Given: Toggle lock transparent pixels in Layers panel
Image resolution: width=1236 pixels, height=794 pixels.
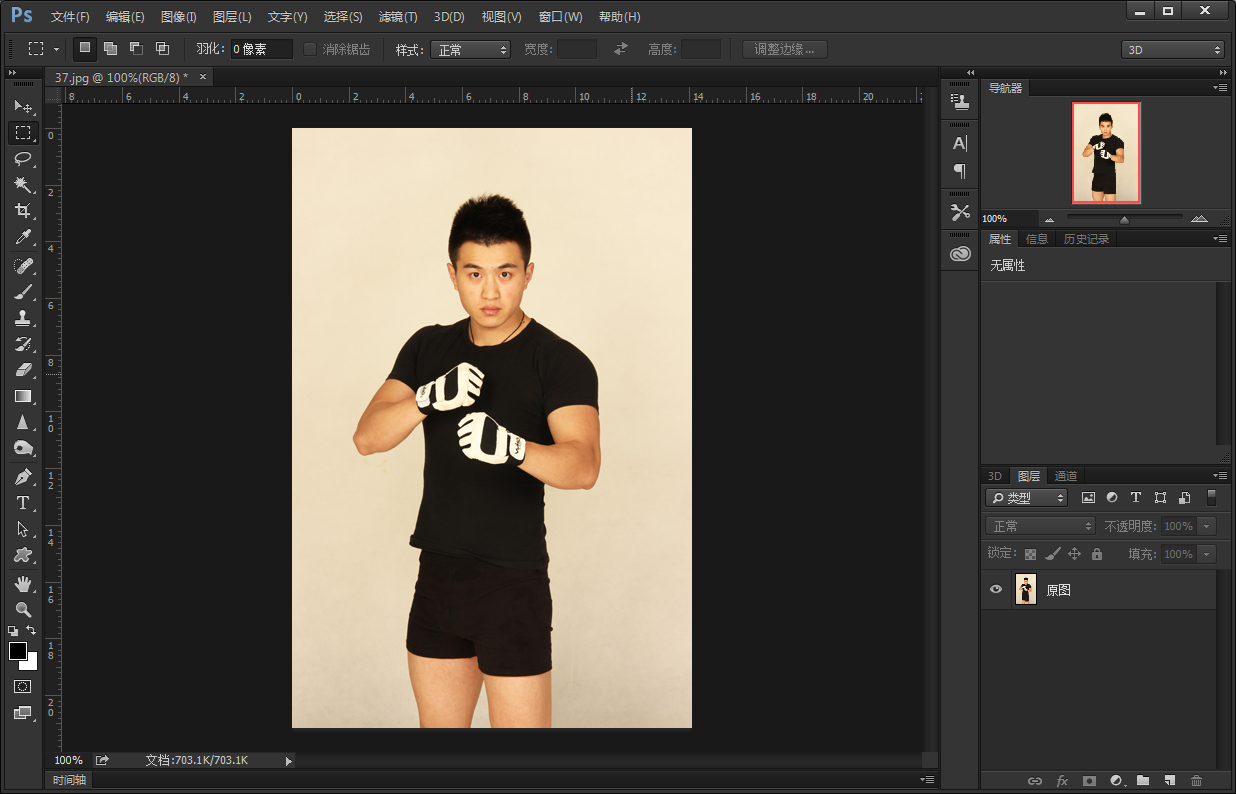Looking at the screenshot, I should click(x=1030, y=553).
